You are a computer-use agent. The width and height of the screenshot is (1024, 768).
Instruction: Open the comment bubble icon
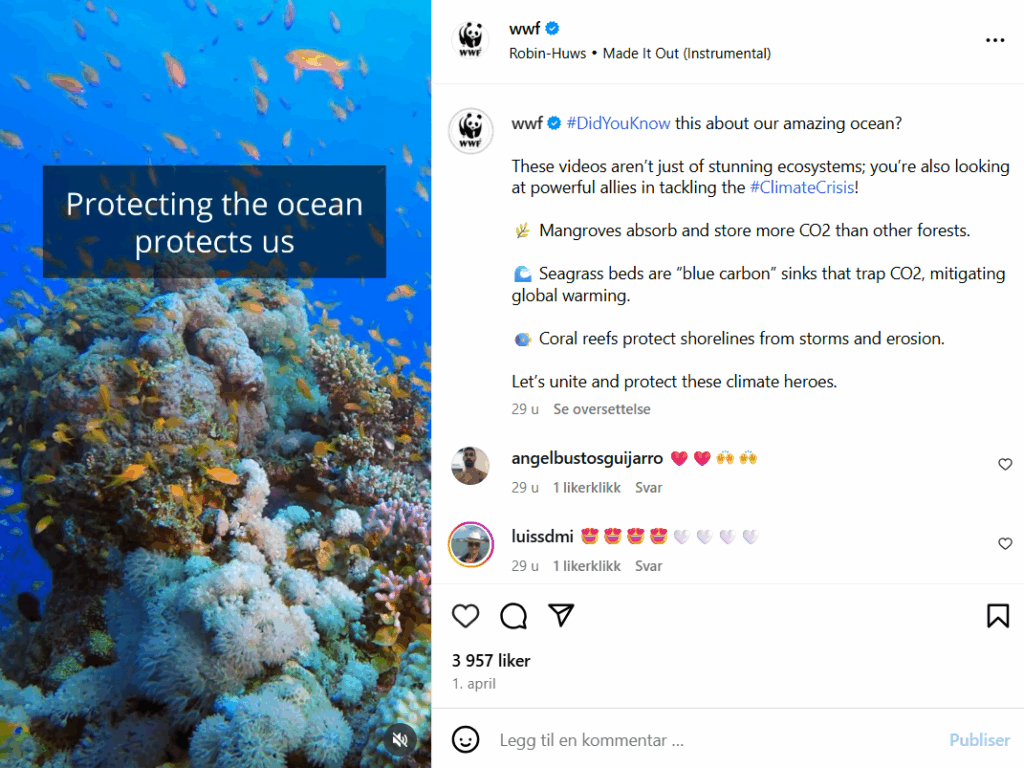(x=514, y=616)
